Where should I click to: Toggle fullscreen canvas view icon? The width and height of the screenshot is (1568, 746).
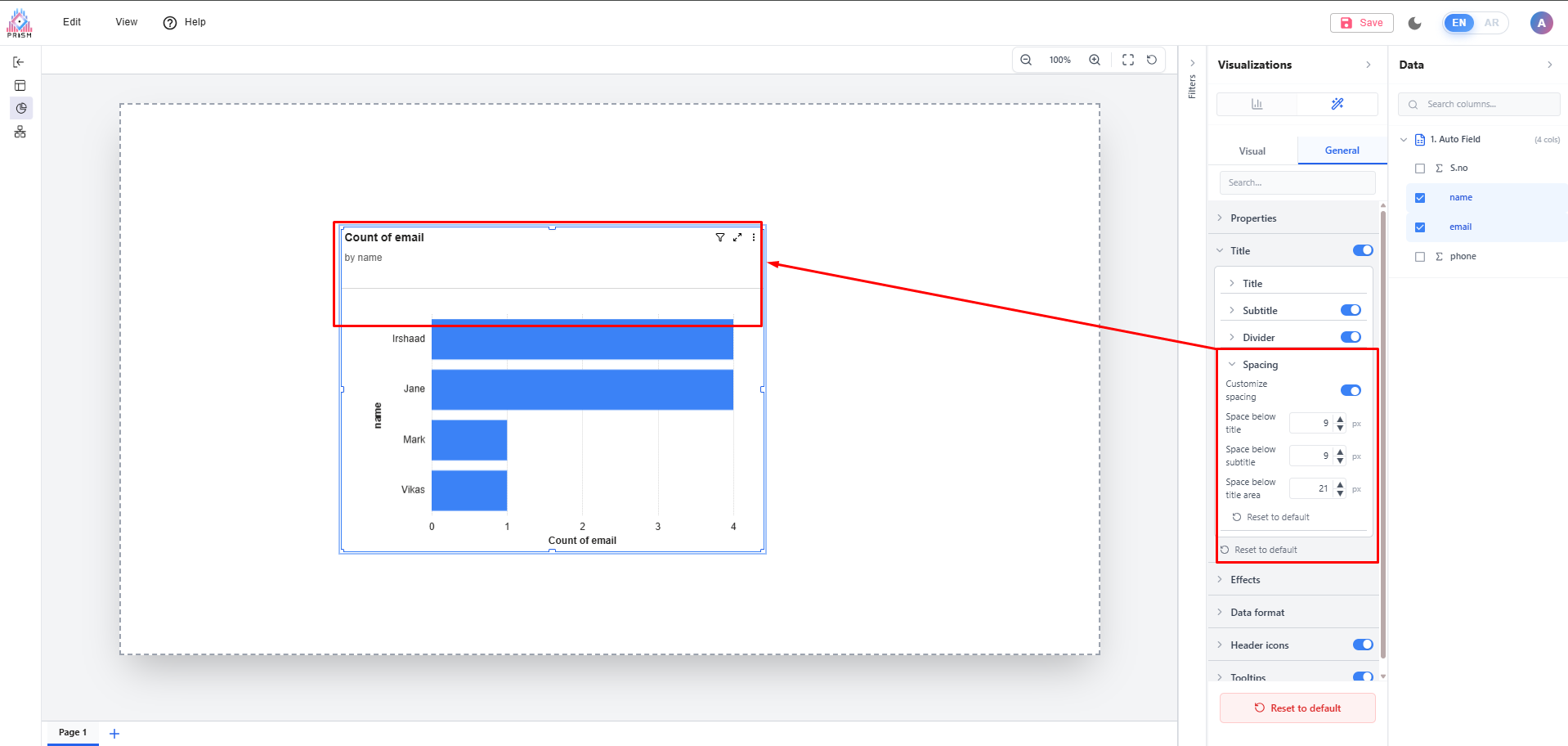(1128, 60)
